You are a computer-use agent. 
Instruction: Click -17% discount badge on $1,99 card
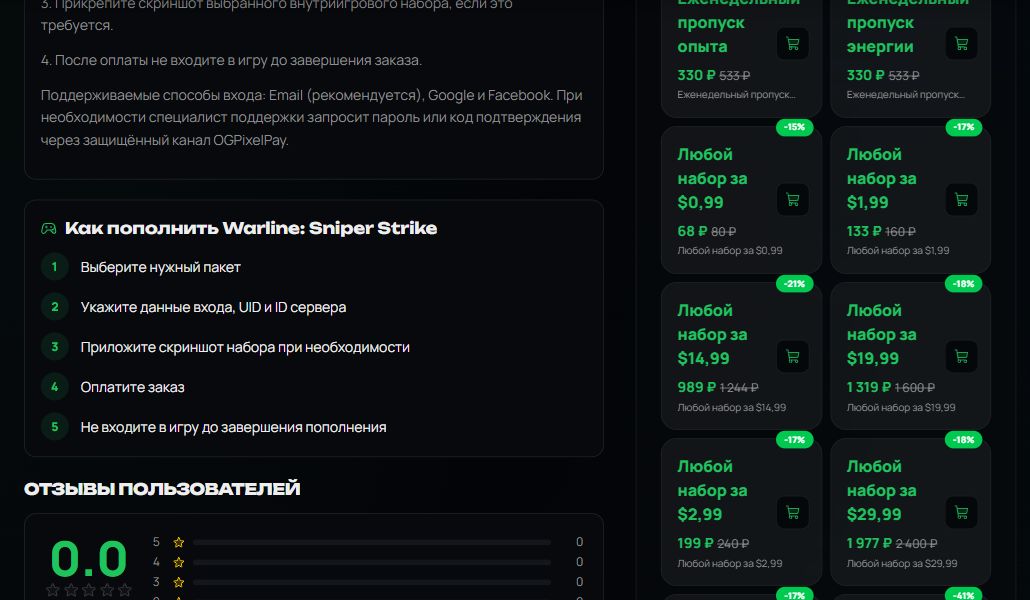pyautogui.click(x=964, y=127)
